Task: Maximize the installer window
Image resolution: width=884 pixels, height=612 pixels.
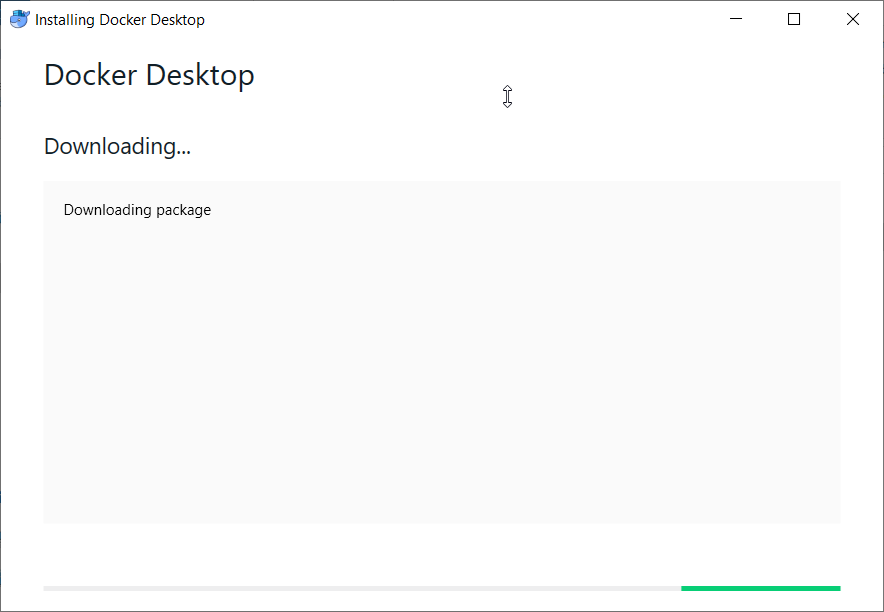Action: 794,19
